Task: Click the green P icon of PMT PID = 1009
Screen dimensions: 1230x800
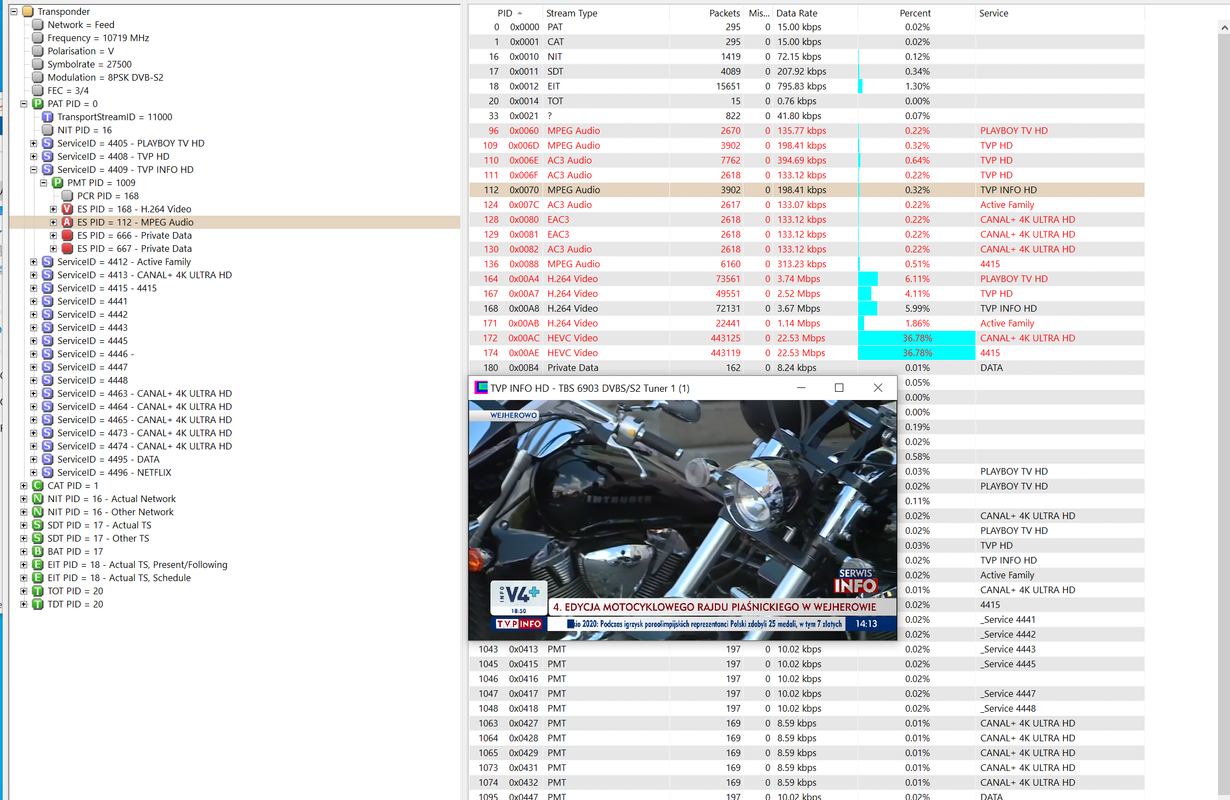Action: point(57,183)
